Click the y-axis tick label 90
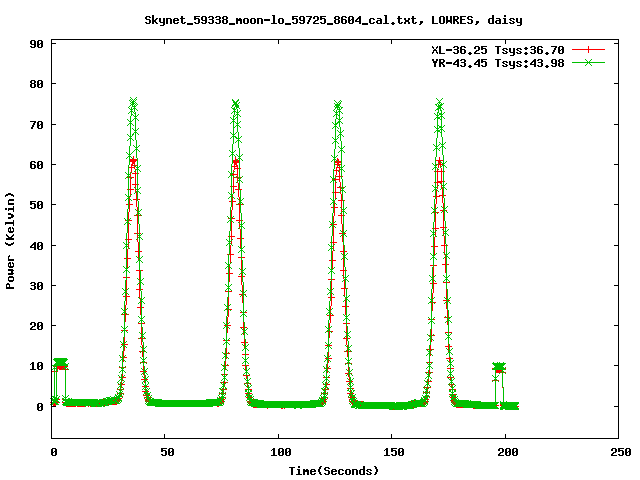The image size is (640, 480). tap(36, 44)
